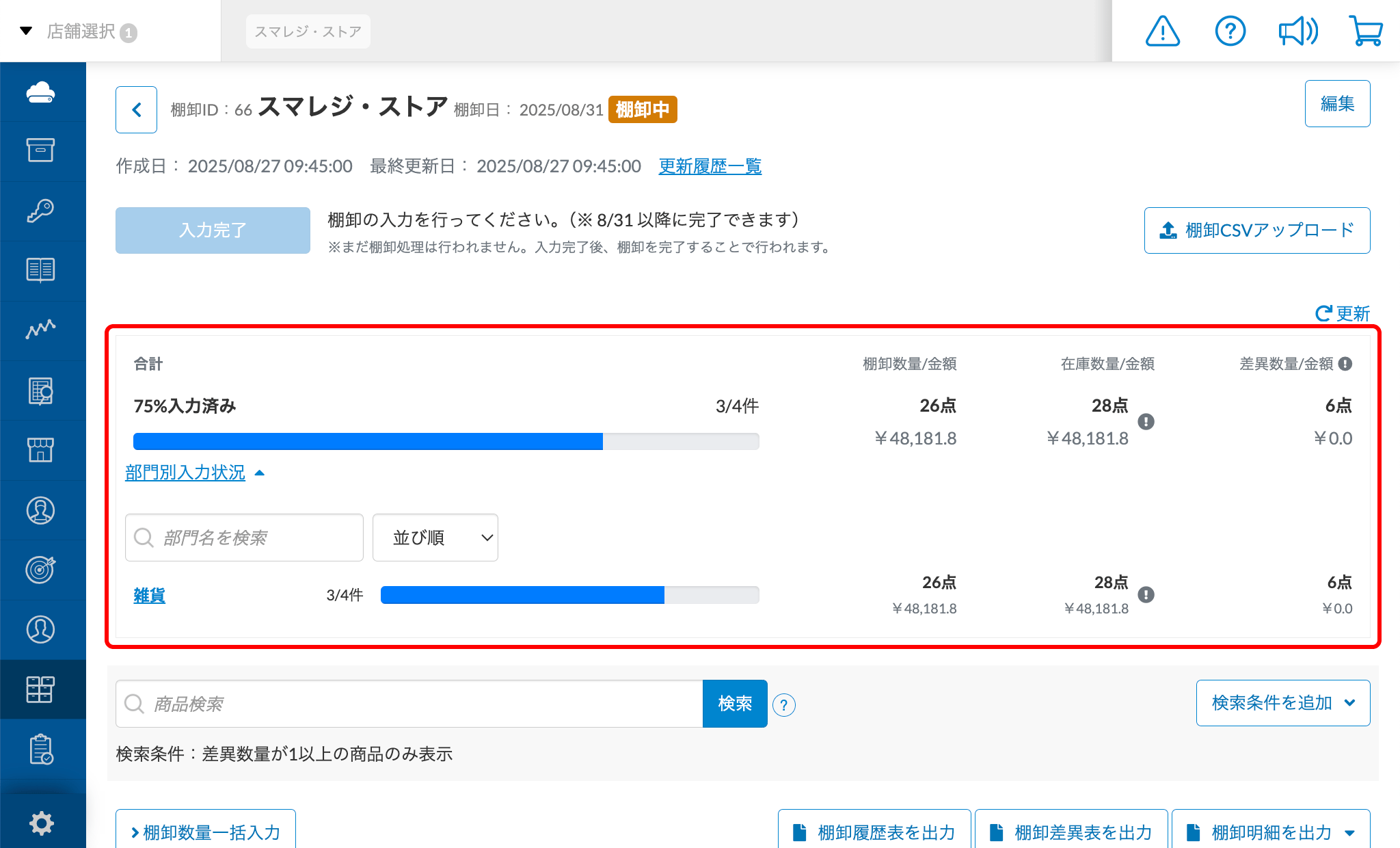Open the cloud dashboard icon in sidebar

[42, 92]
